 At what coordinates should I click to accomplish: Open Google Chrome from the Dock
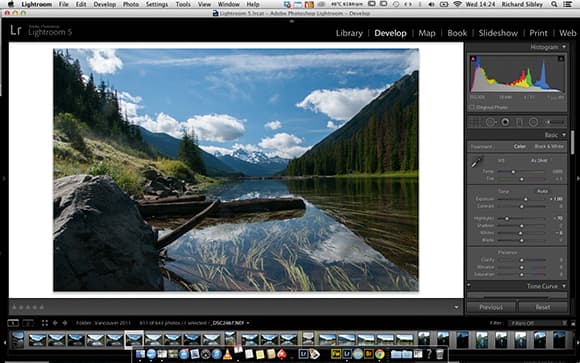click(x=380, y=354)
